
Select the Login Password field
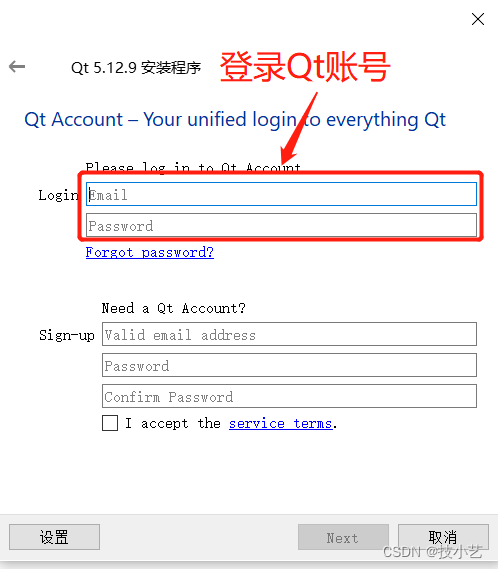tap(281, 225)
